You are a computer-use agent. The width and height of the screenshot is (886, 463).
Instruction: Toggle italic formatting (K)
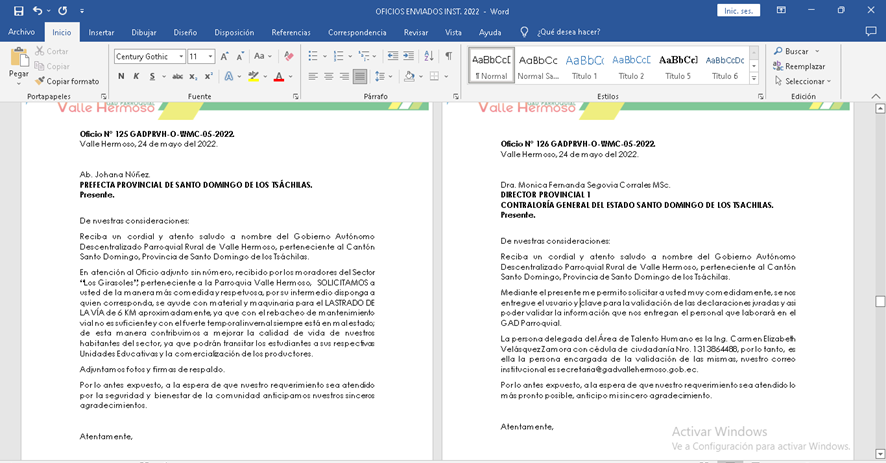click(136, 76)
